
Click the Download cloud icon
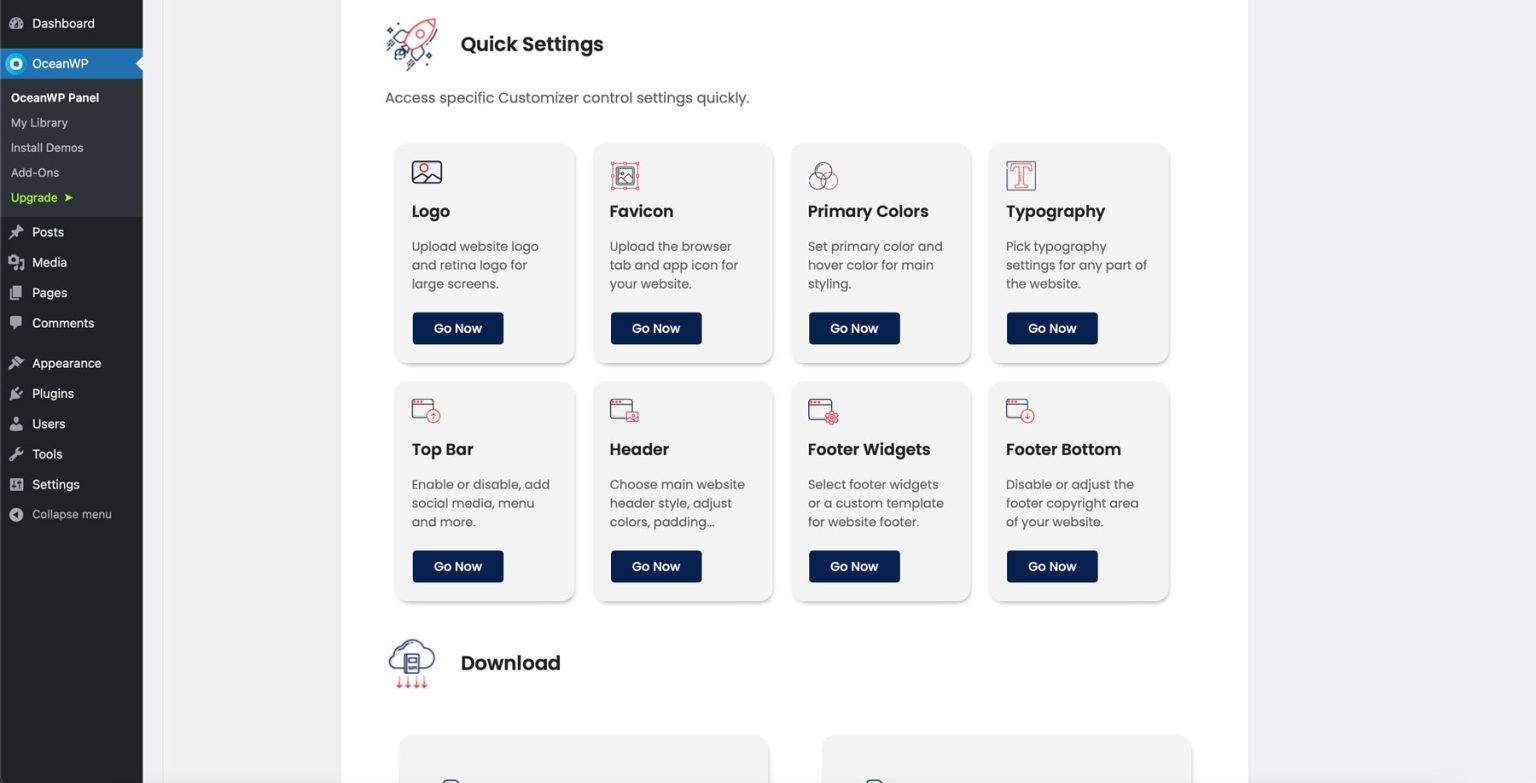click(x=411, y=661)
